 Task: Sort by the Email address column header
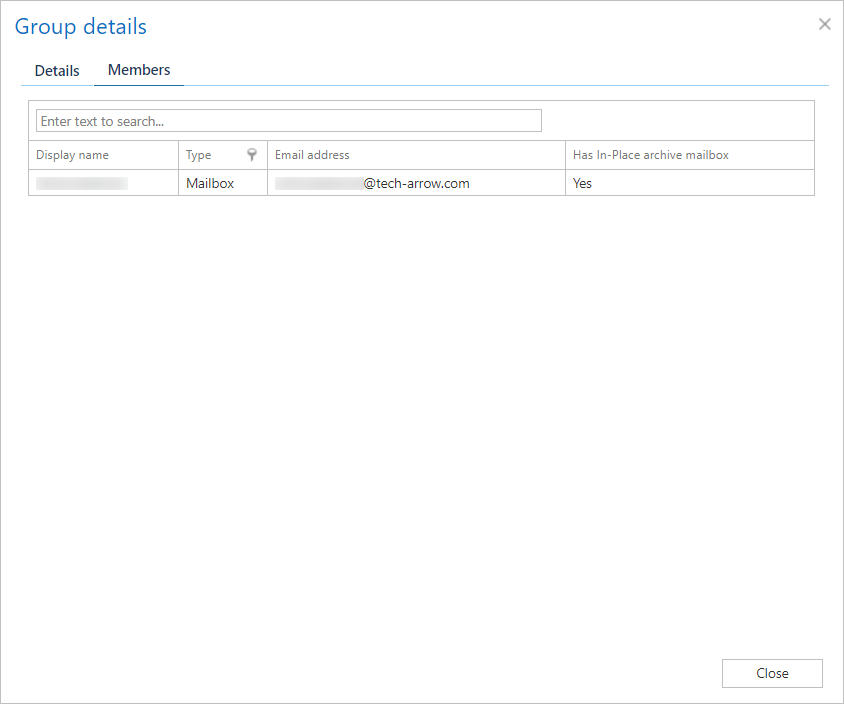[x=312, y=155]
